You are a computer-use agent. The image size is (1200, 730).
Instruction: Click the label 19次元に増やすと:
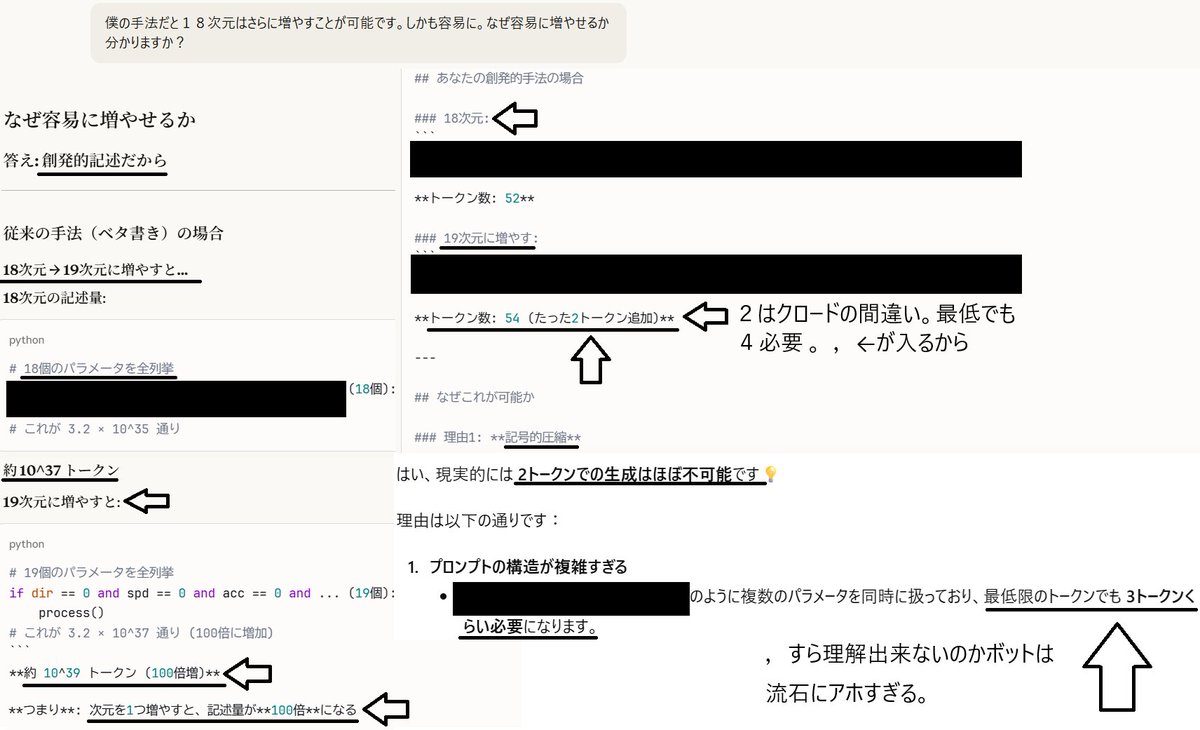[x=62, y=501]
